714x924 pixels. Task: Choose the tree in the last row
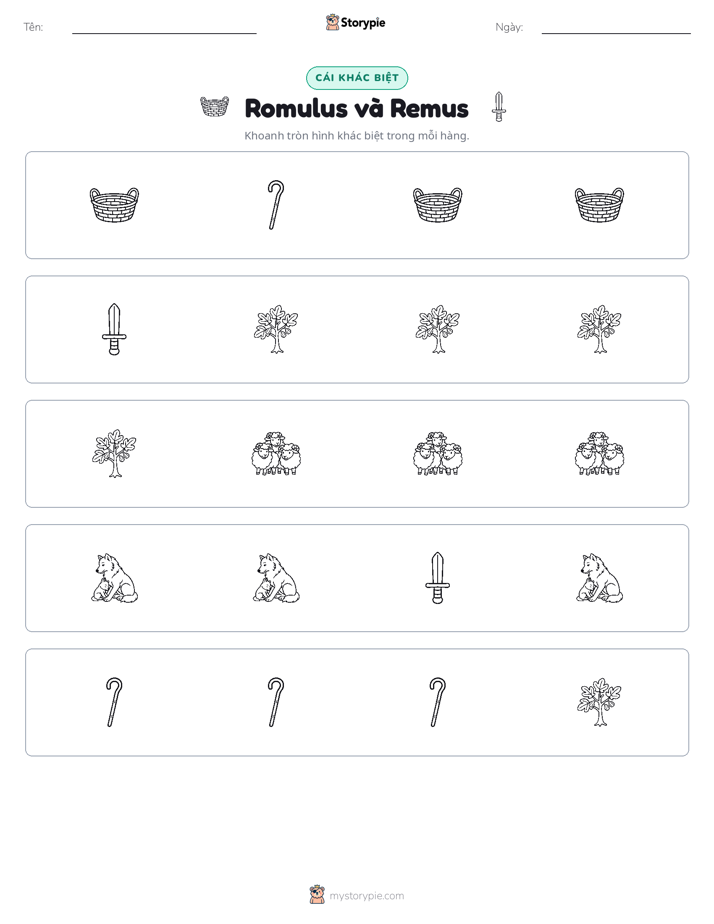(599, 702)
